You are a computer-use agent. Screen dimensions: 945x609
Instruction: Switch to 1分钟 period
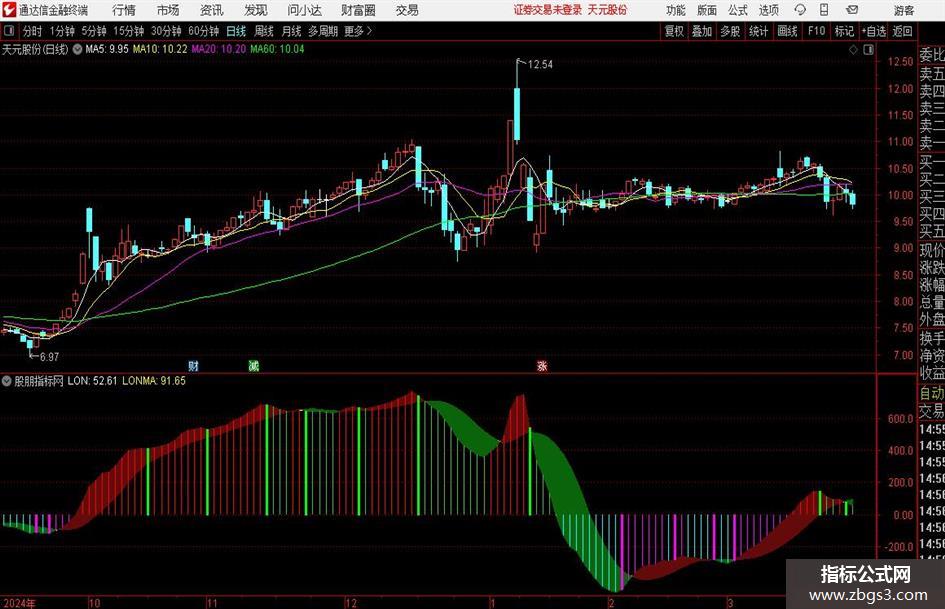click(x=62, y=31)
